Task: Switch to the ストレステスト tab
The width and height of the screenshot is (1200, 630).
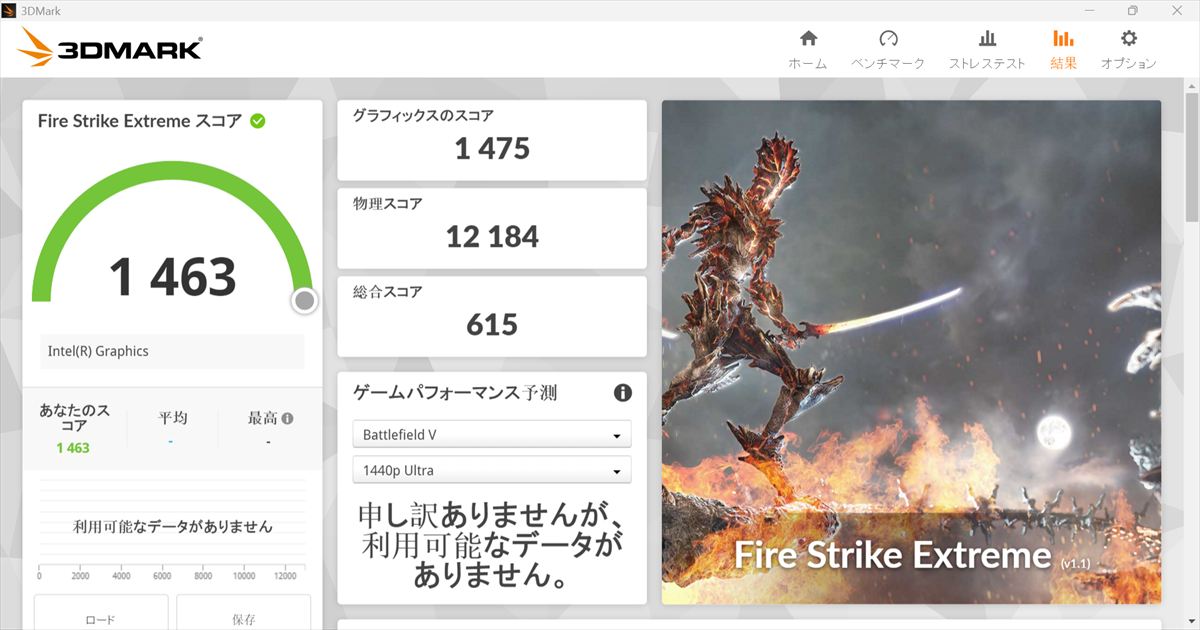Action: 987,50
